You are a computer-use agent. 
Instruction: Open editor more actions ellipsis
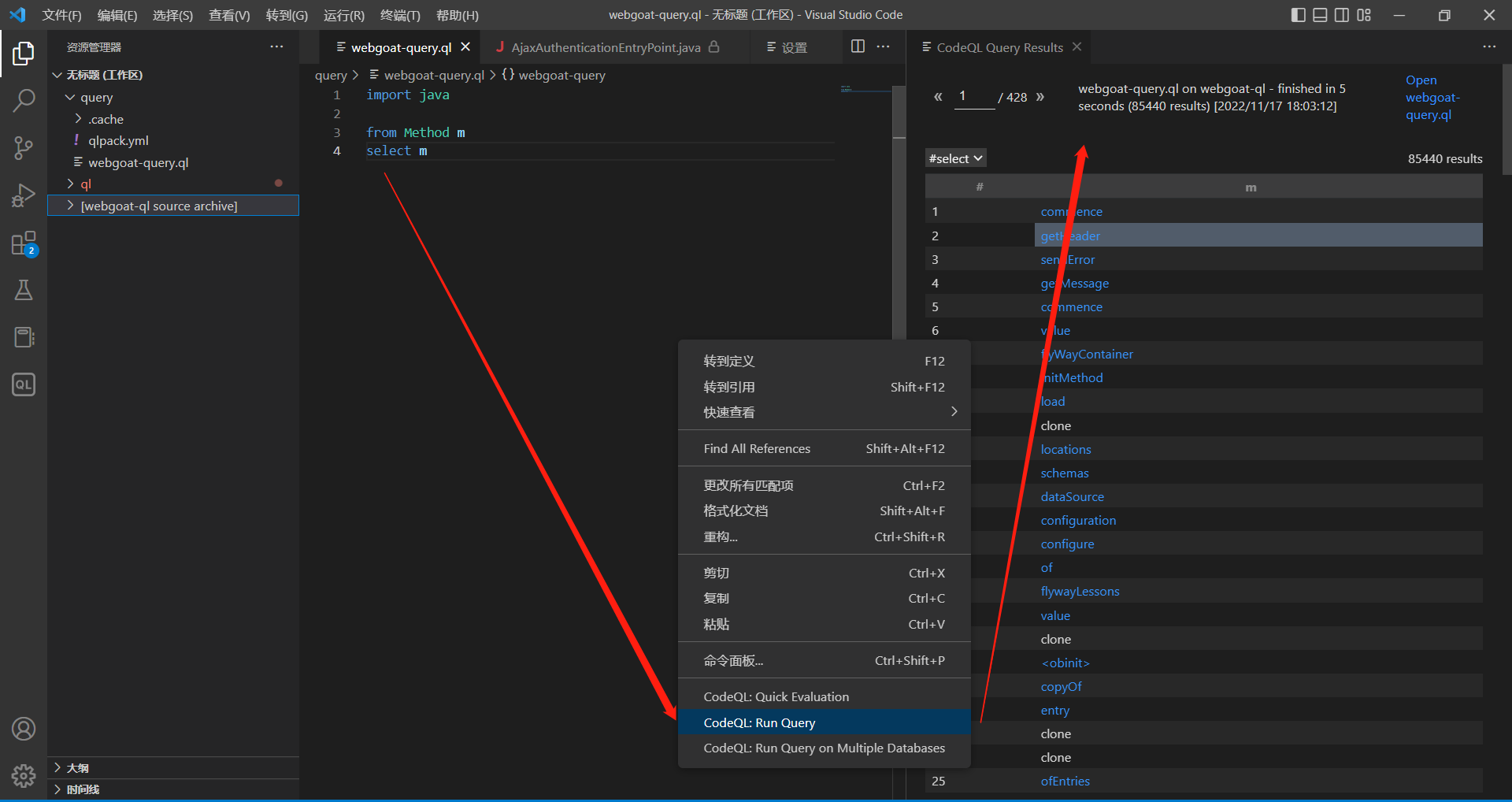pyautogui.click(x=884, y=46)
